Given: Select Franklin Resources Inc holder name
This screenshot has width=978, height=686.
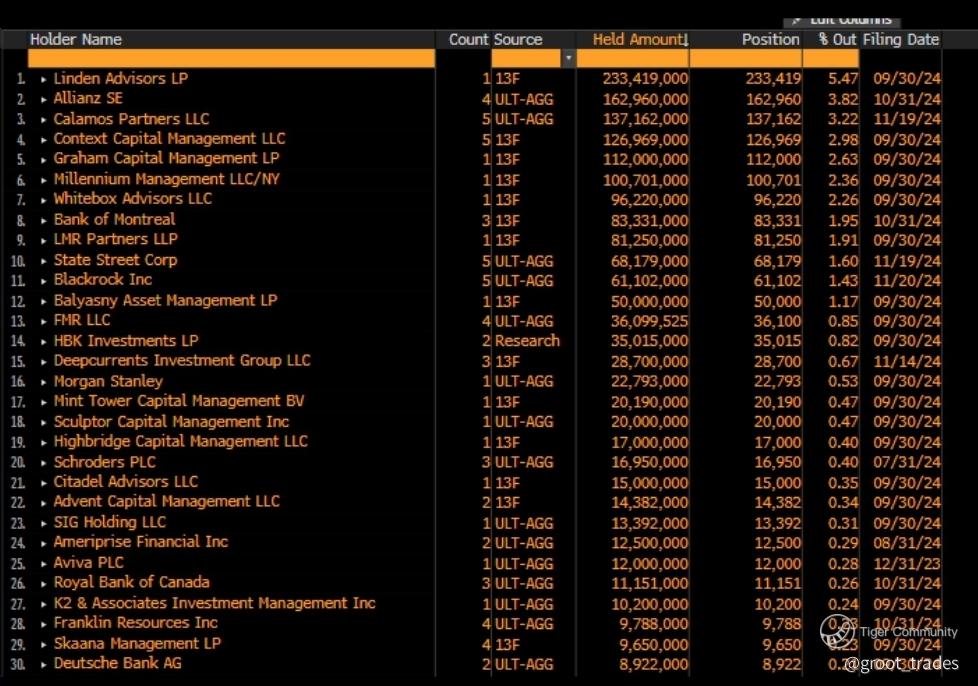Looking at the screenshot, I should click(135, 623).
